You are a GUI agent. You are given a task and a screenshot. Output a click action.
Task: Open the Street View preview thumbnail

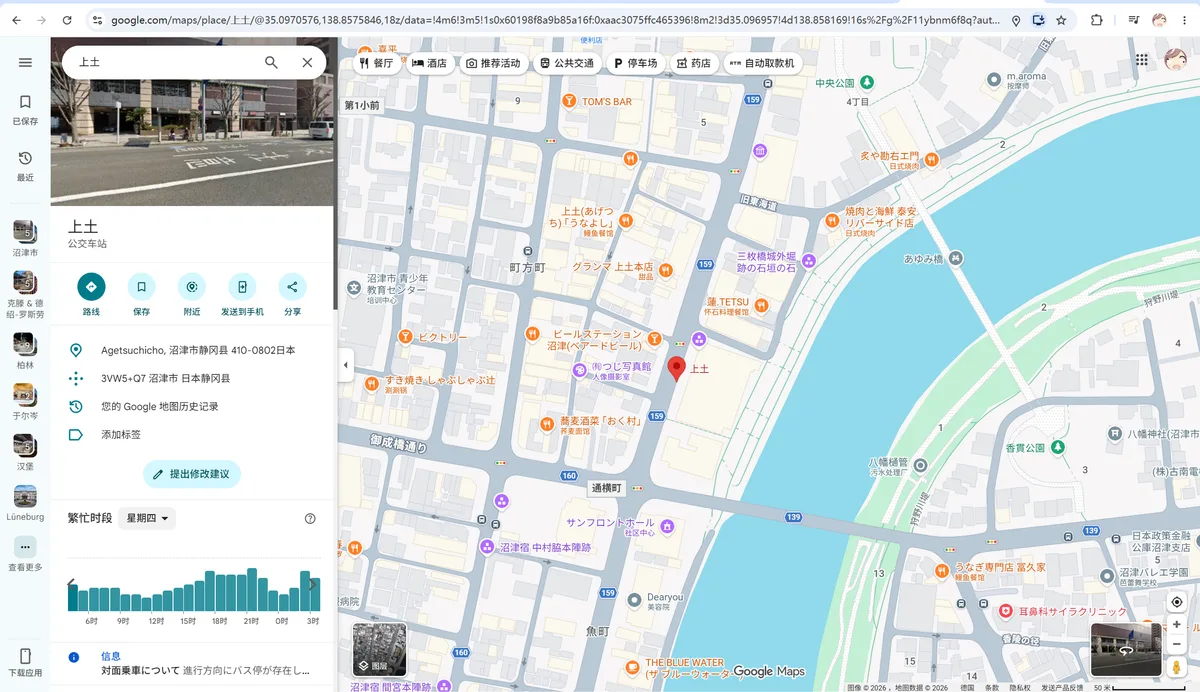tap(1126, 650)
